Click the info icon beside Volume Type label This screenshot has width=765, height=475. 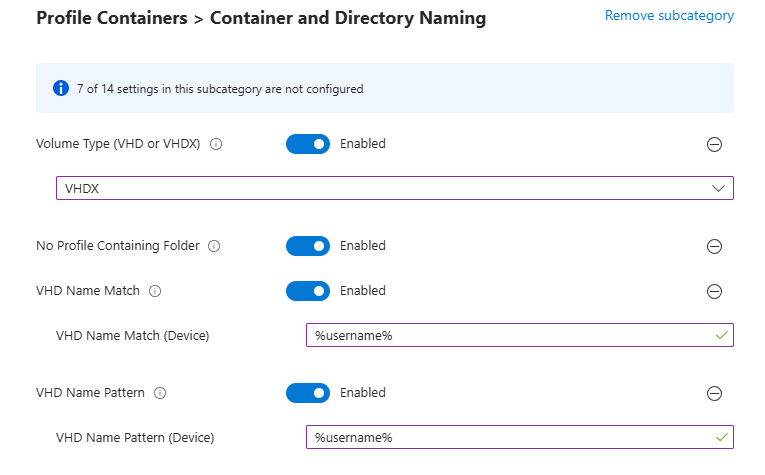pyautogui.click(x=216, y=144)
